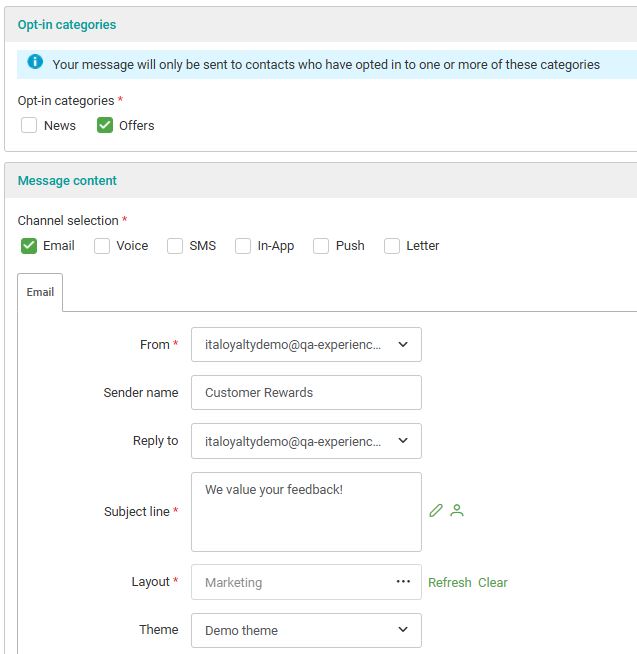Select the In-App channel checkbox
The width and height of the screenshot is (637, 654).
point(243,246)
